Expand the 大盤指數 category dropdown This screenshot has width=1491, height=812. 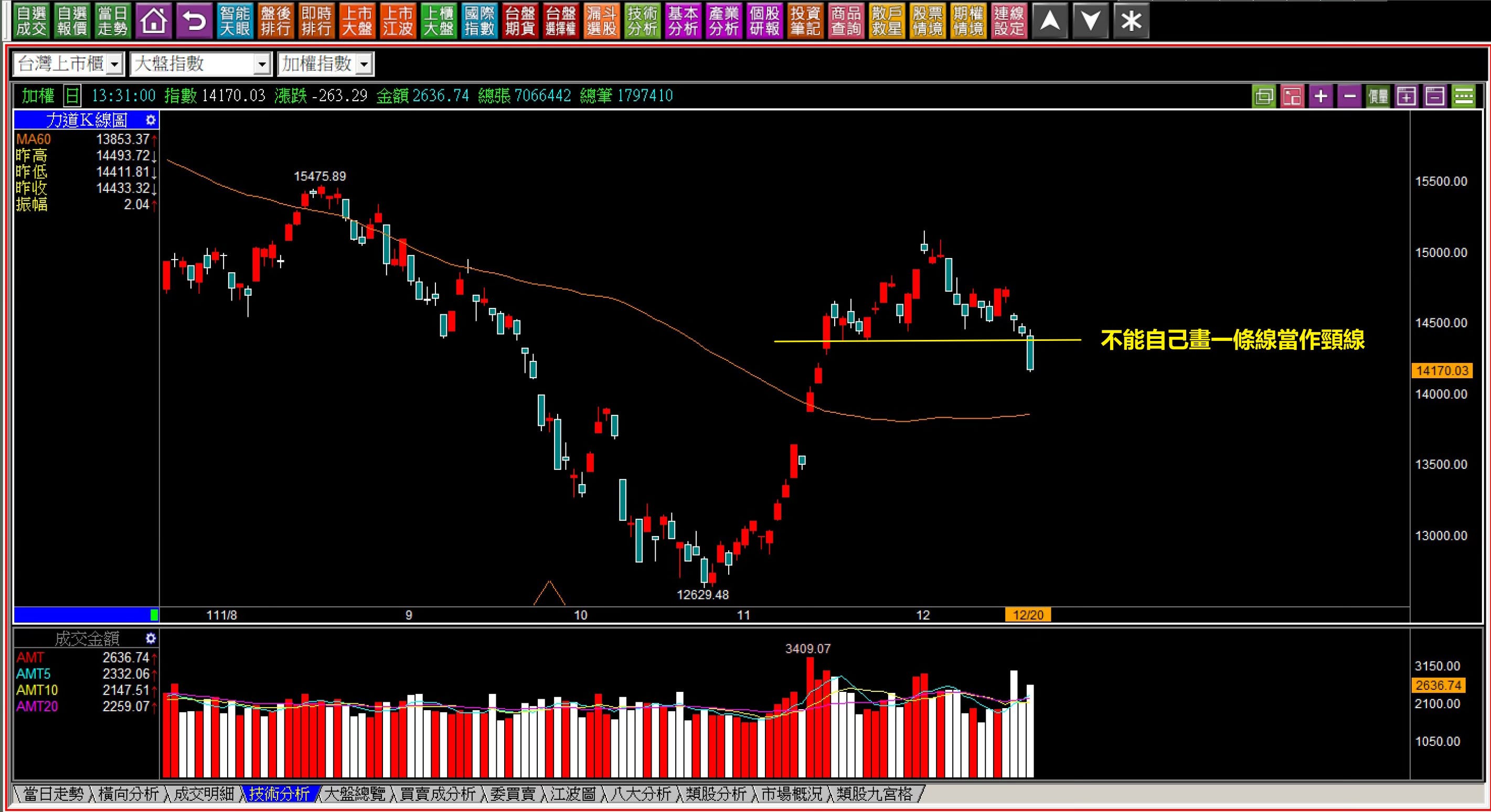(x=262, y=64)
